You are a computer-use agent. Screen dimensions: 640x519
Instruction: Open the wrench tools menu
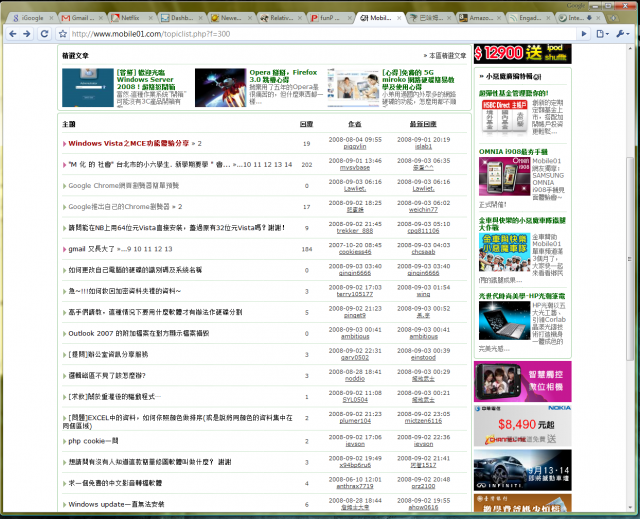tap(623, 34)
